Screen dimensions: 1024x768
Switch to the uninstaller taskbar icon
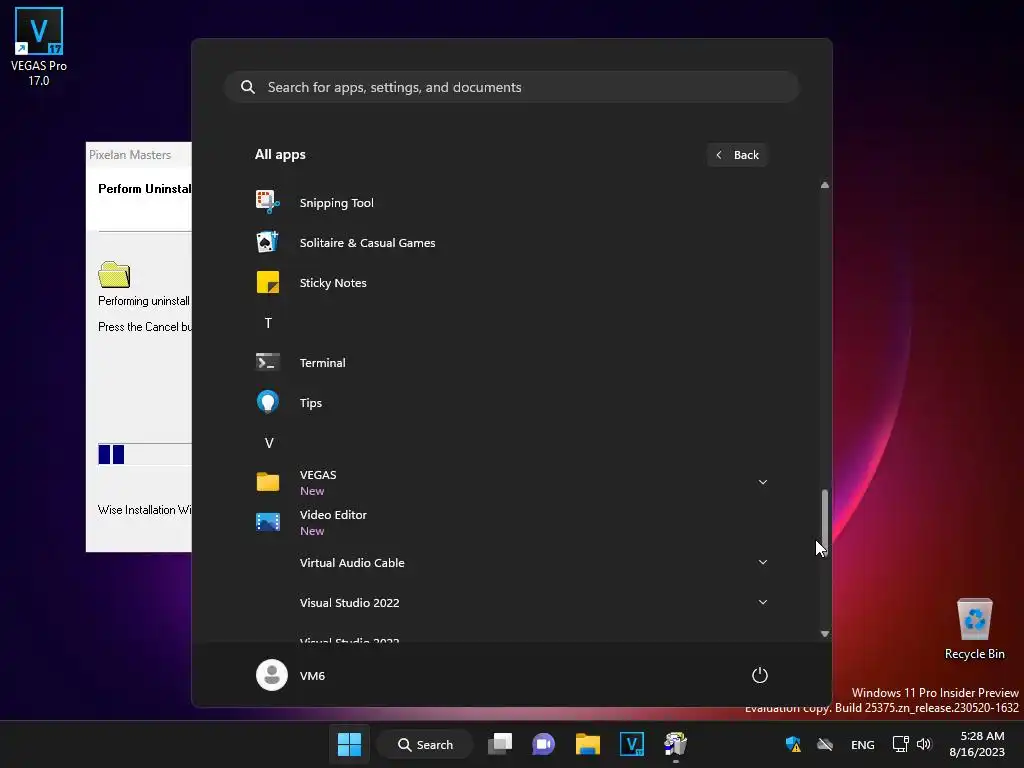point(675,744)
